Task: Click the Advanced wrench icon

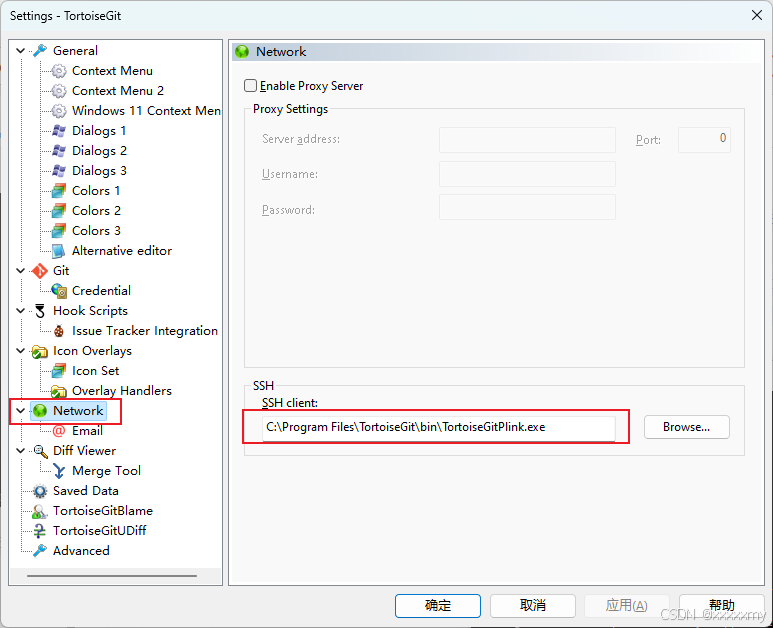Action: (39, 551)
